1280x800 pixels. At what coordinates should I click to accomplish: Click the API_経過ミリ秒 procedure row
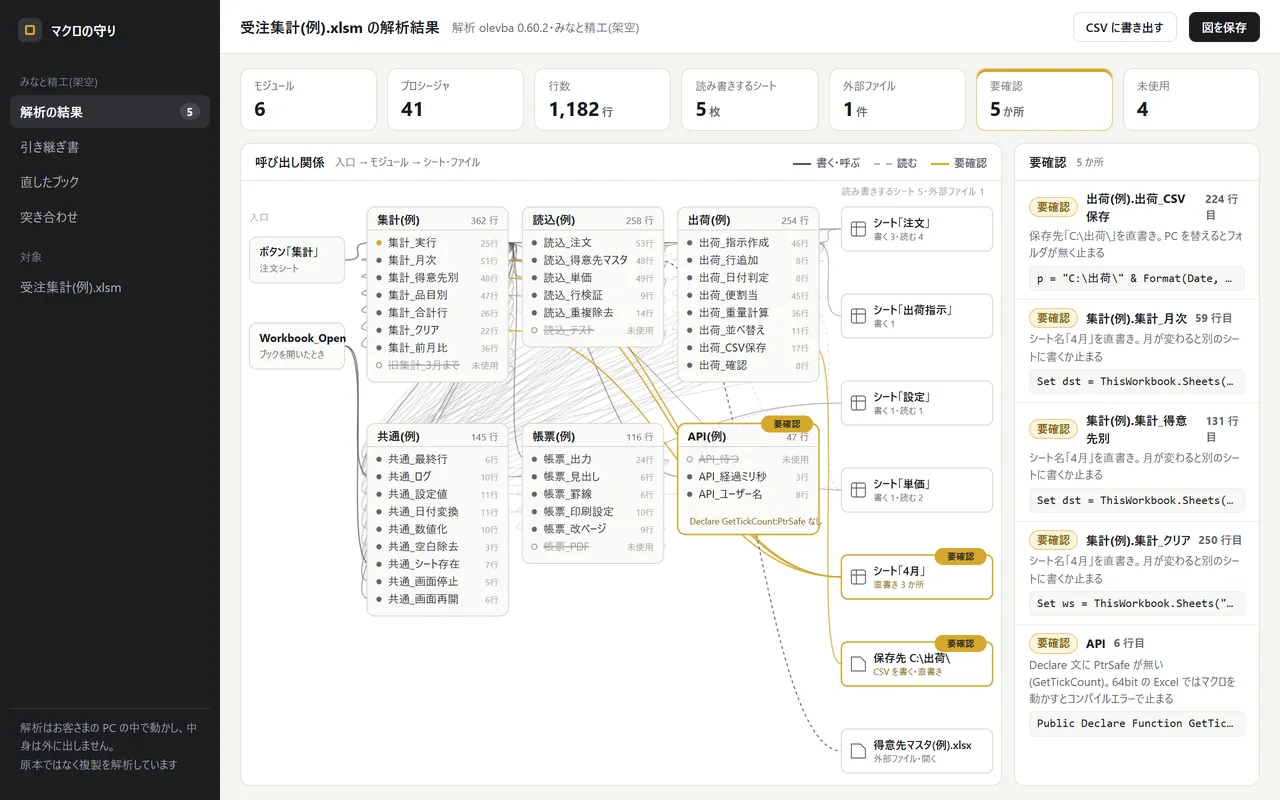(x=748, y=477)
